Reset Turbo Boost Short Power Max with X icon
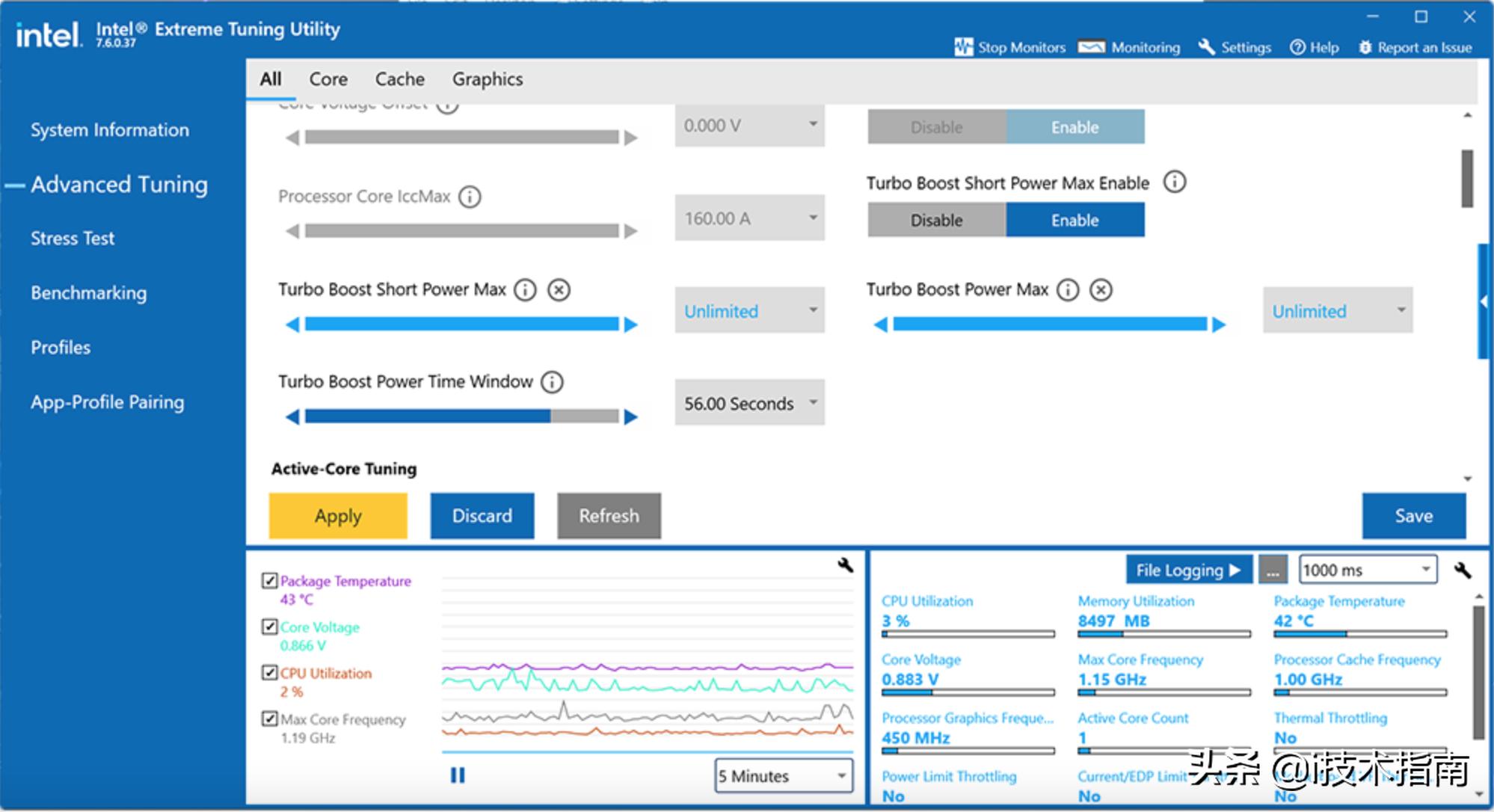Screen dimensions: 1494x812 pos(559,290)
